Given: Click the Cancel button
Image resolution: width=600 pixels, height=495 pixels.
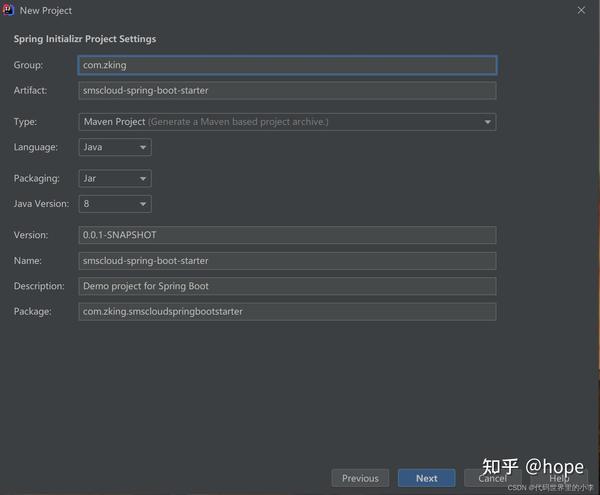Looking at the screenshot, I should (x=493, y=478).
